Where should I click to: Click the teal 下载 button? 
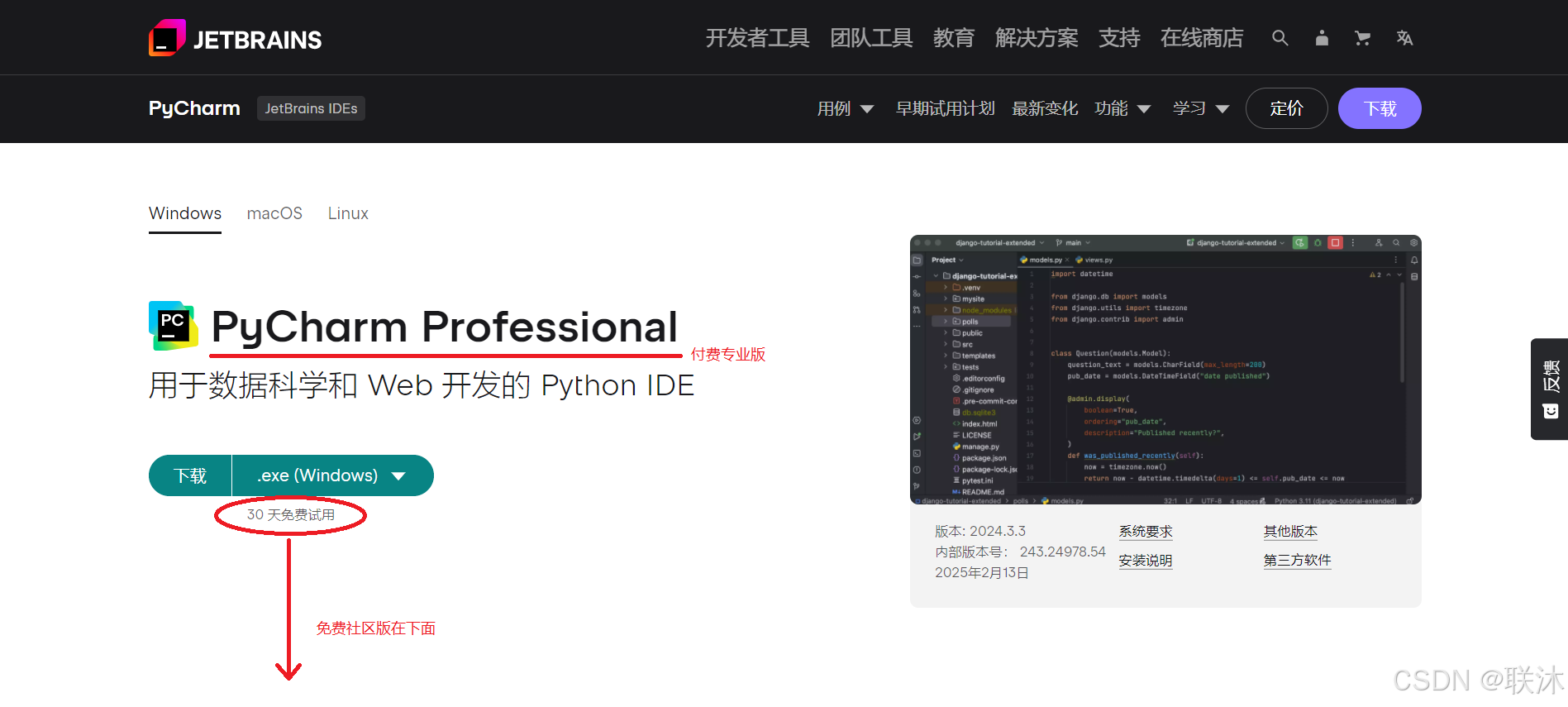pyautogui.click(x=190, y=475)
